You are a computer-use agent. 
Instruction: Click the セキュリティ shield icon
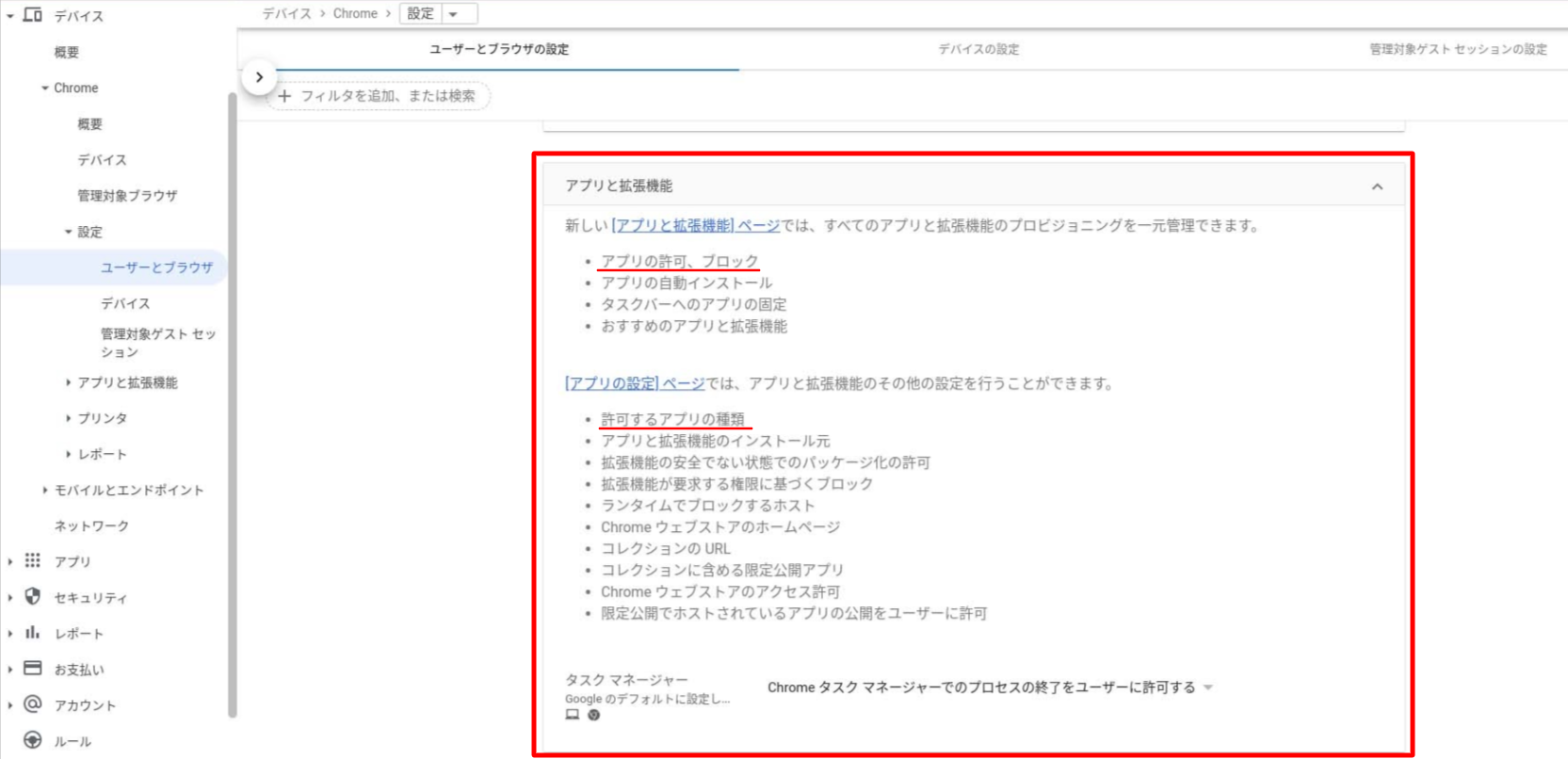[x=32, y=596]
